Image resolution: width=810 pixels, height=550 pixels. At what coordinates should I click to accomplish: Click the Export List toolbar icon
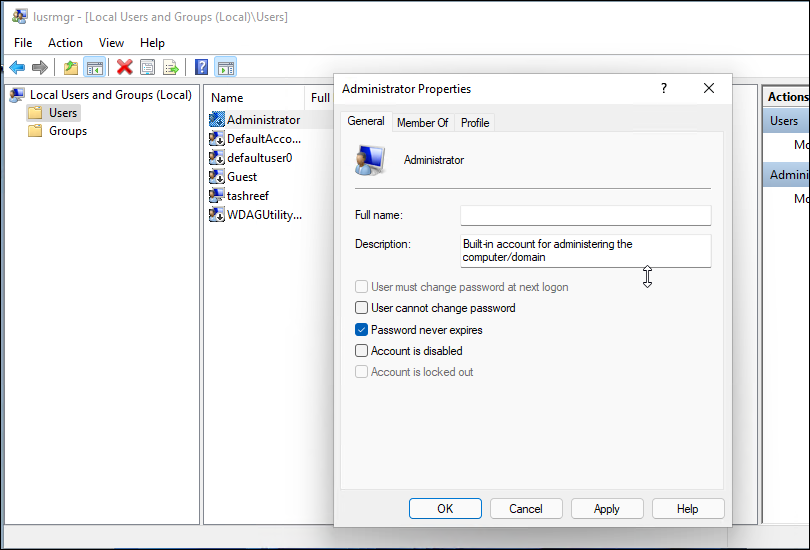point(170,67)
